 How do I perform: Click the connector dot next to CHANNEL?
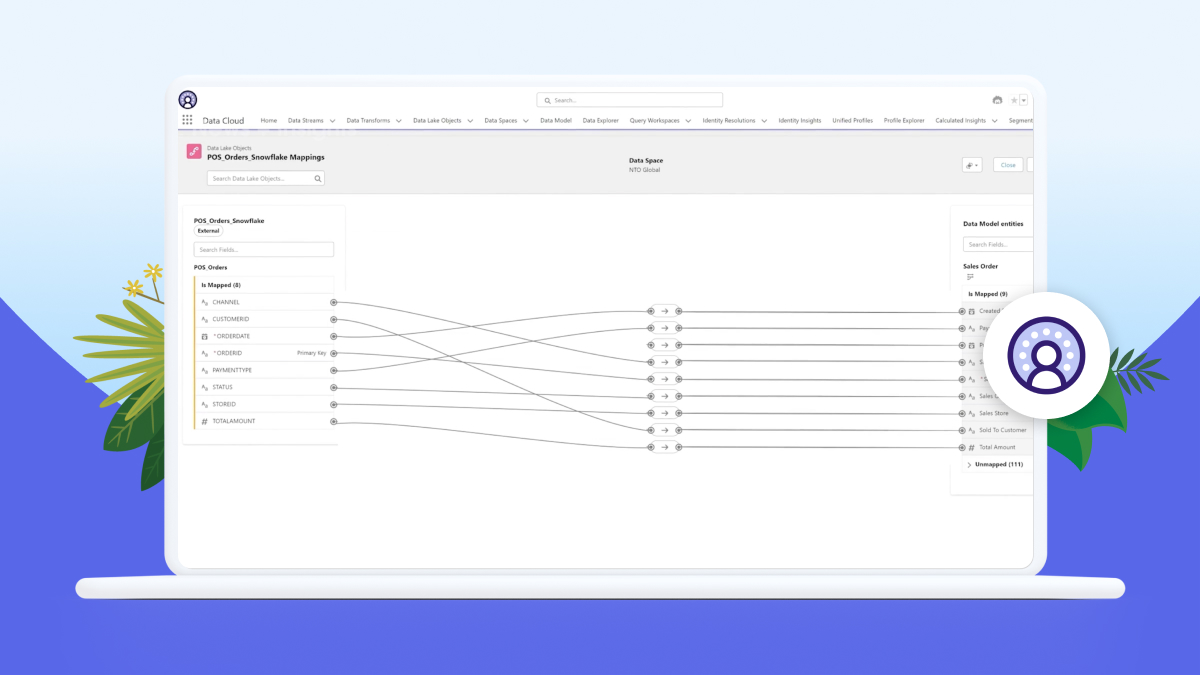334,302
